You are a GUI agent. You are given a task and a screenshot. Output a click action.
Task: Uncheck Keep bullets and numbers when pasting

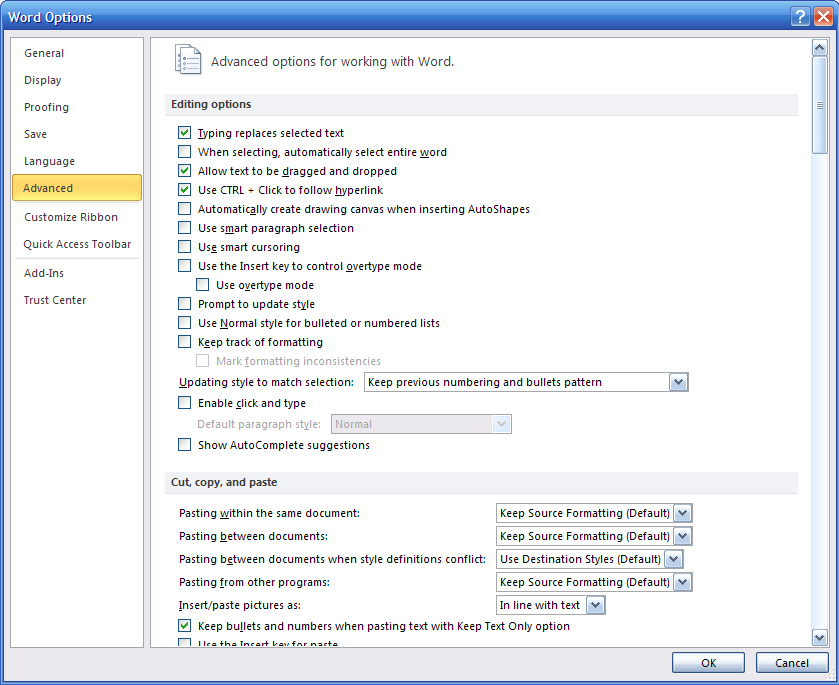pos(185,626)
